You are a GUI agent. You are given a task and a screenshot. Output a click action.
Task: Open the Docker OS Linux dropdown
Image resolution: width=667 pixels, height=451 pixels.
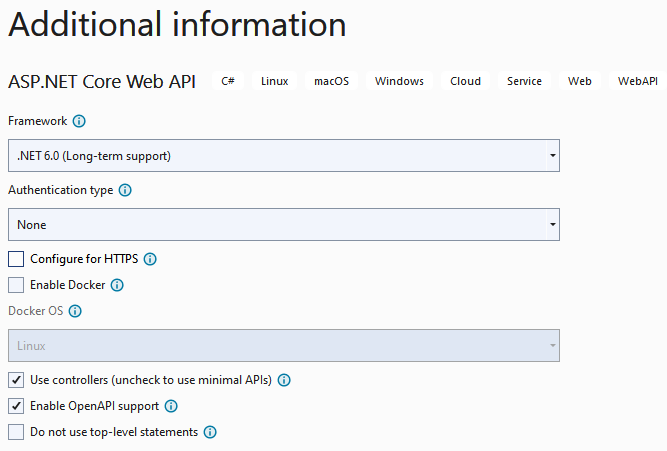pos(283,346)
